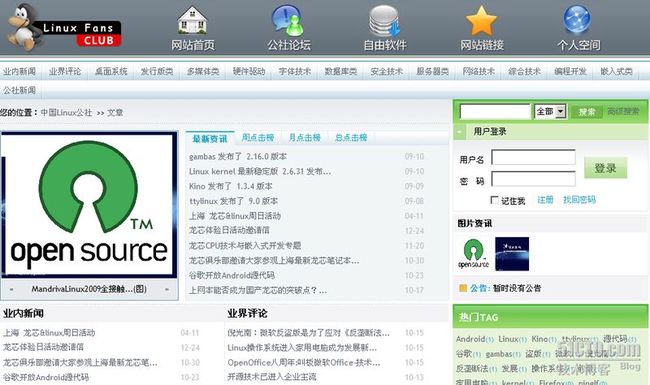This screenshot has height=385, width=650.
Task: Open 网站首页 house icon
Action: coord(192,20)
